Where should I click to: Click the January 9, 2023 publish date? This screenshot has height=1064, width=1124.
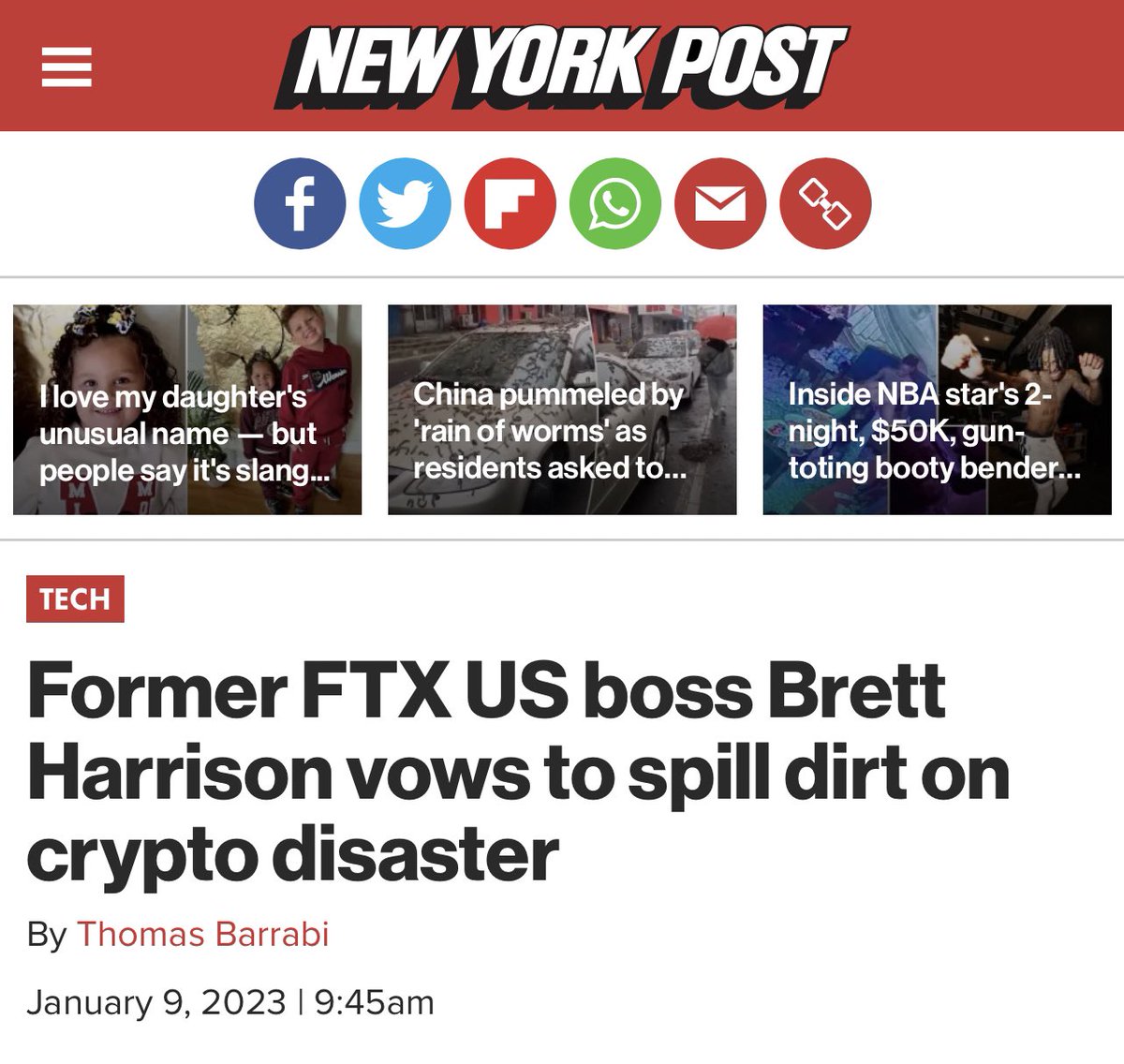(x=155, y=1002)
